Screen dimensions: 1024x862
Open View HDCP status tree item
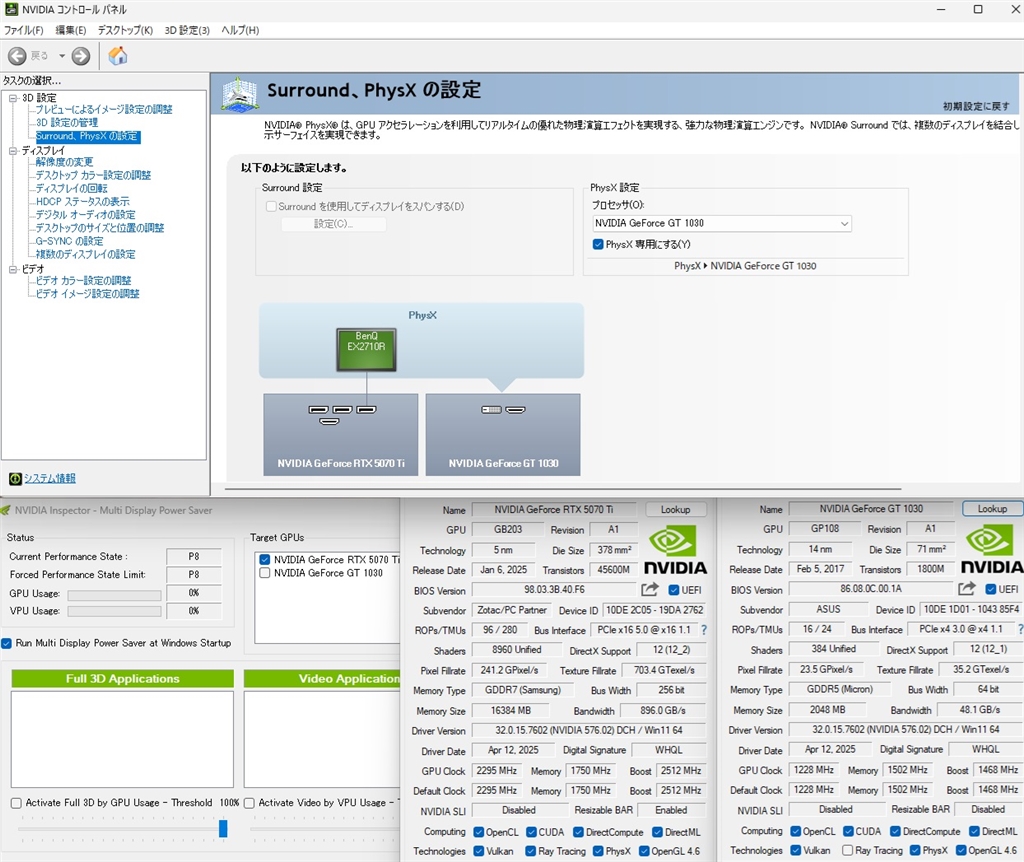(x=82, y=201)
